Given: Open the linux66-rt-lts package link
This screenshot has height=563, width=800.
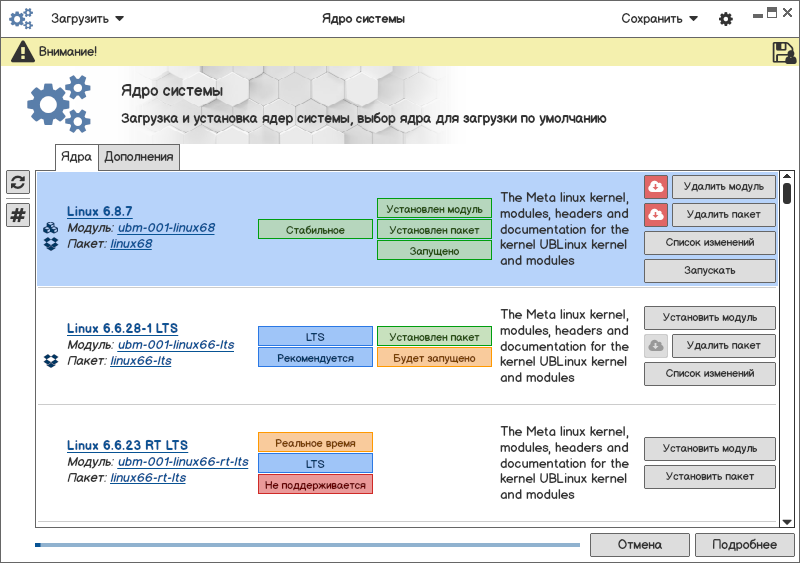Looking at the screenshot, I should [148, 478].
